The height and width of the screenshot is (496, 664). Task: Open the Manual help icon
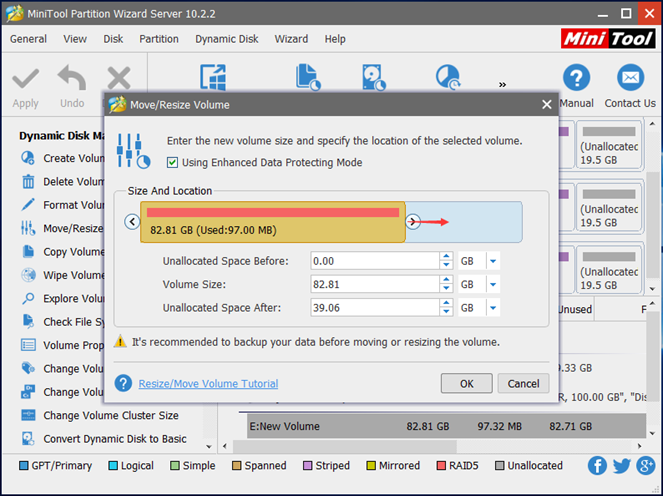coord(576,78)
